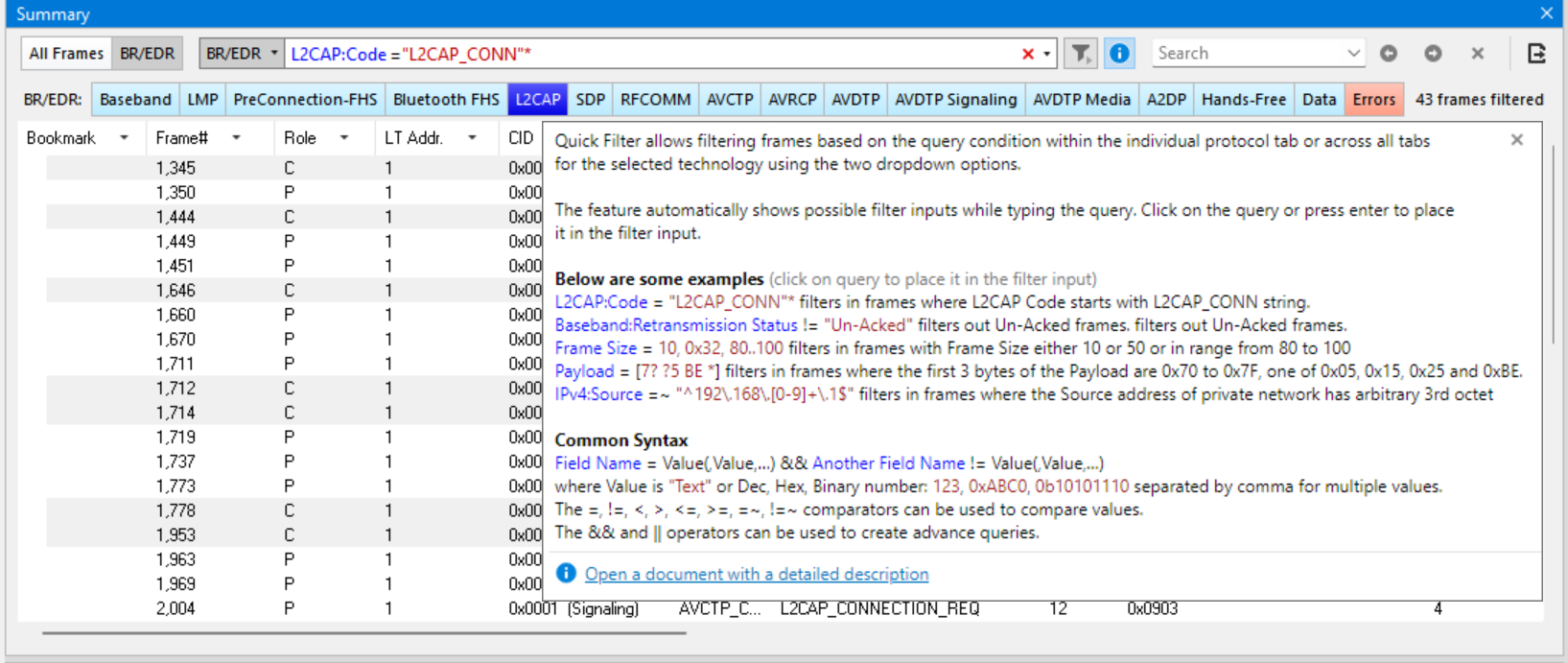Apply filter using the funnel icon

pos(1081,54)
